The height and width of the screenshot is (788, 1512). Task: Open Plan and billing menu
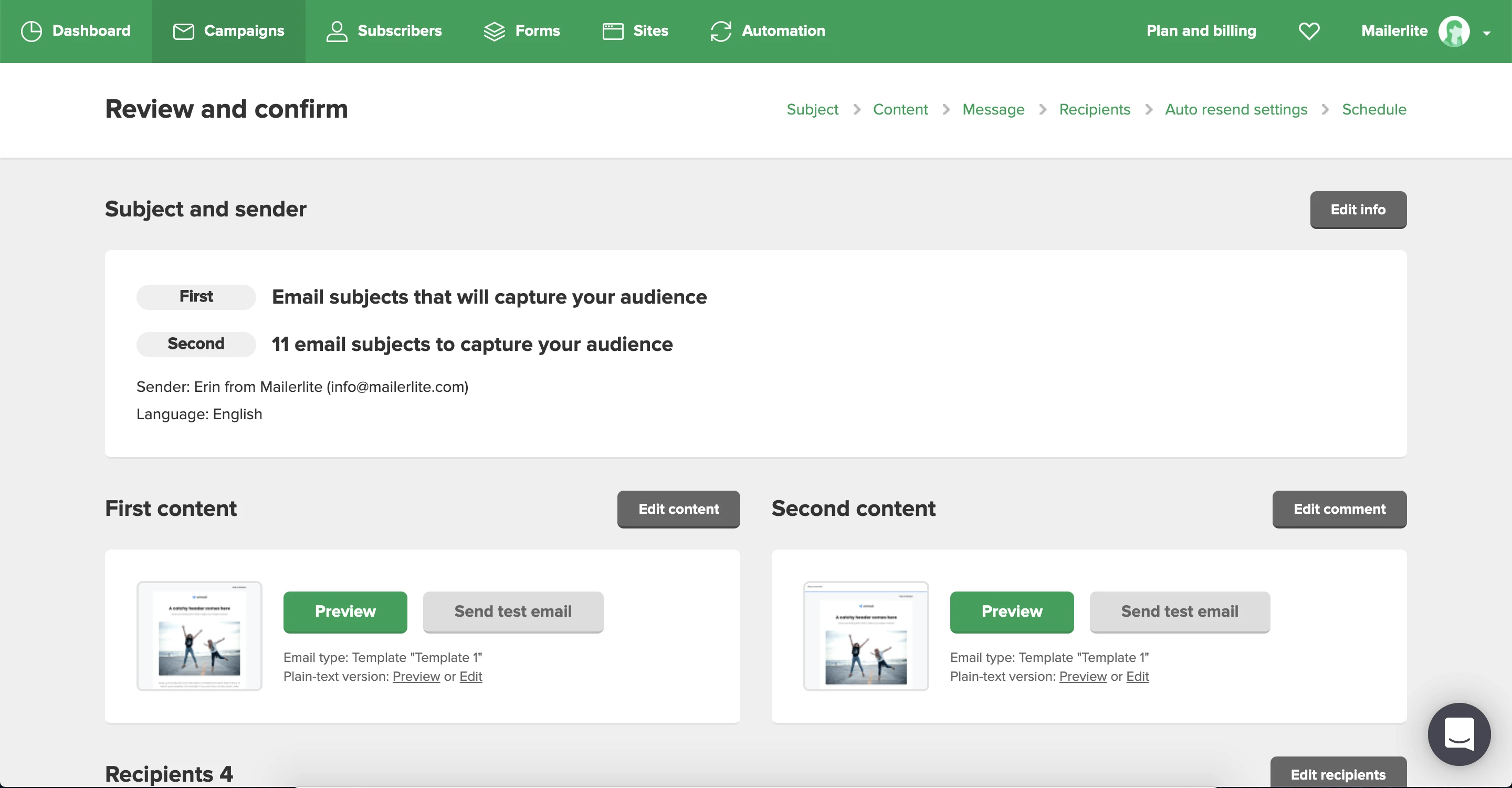point(1201,31)
